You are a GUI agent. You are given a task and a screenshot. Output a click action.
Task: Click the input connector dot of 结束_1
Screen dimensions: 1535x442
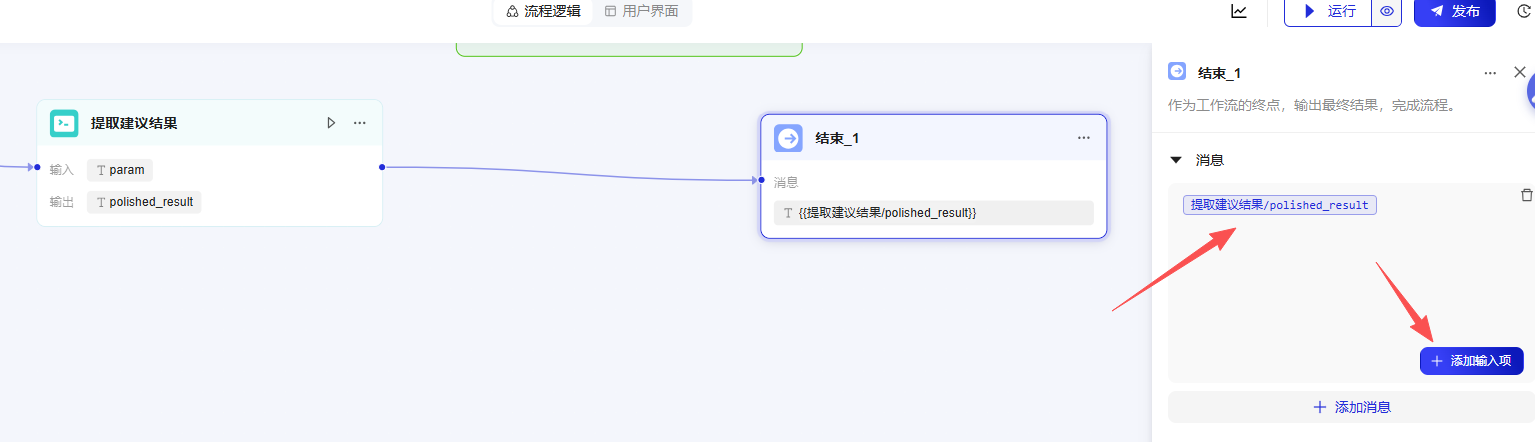(760, 181)
